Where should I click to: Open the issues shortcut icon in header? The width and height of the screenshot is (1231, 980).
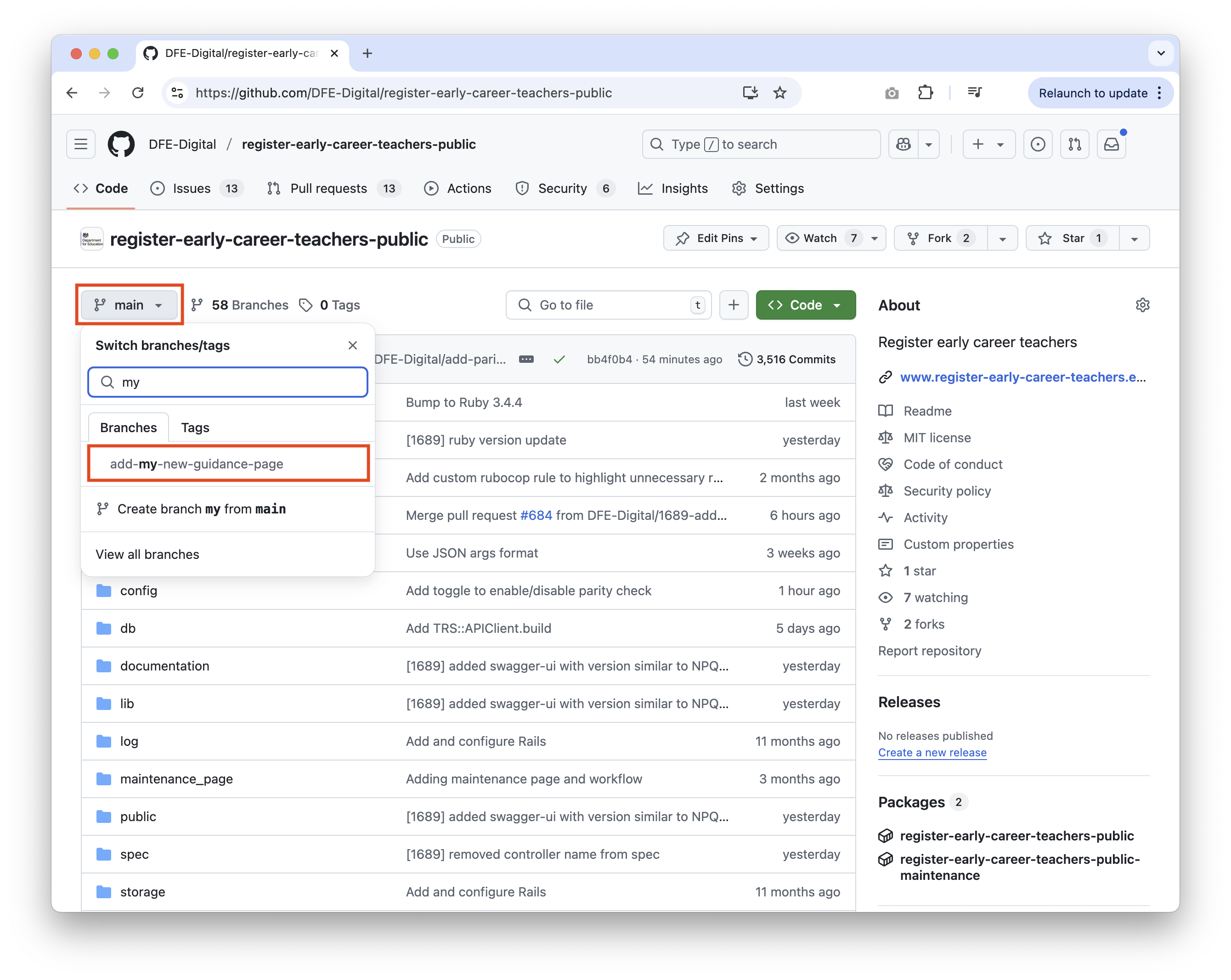pos(1038,144)
